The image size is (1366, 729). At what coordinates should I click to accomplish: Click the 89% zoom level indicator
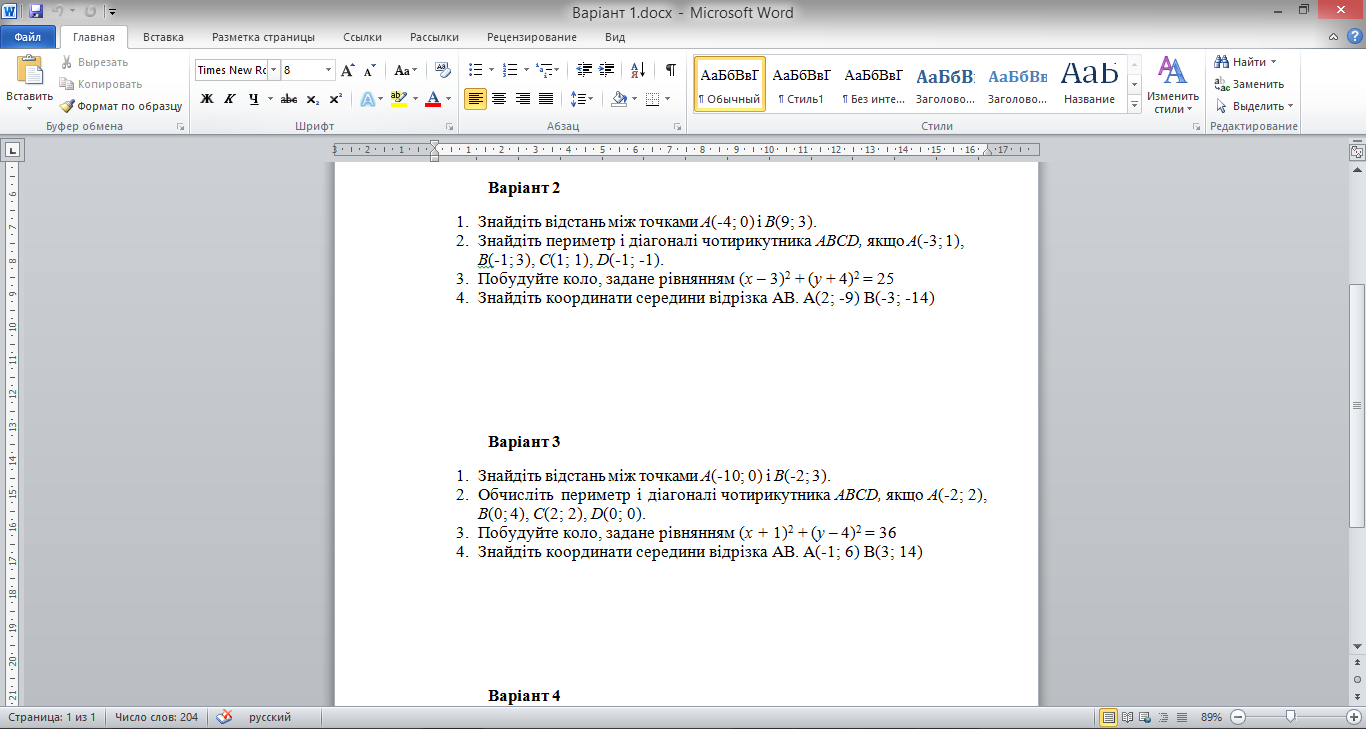pos(1211,717)
